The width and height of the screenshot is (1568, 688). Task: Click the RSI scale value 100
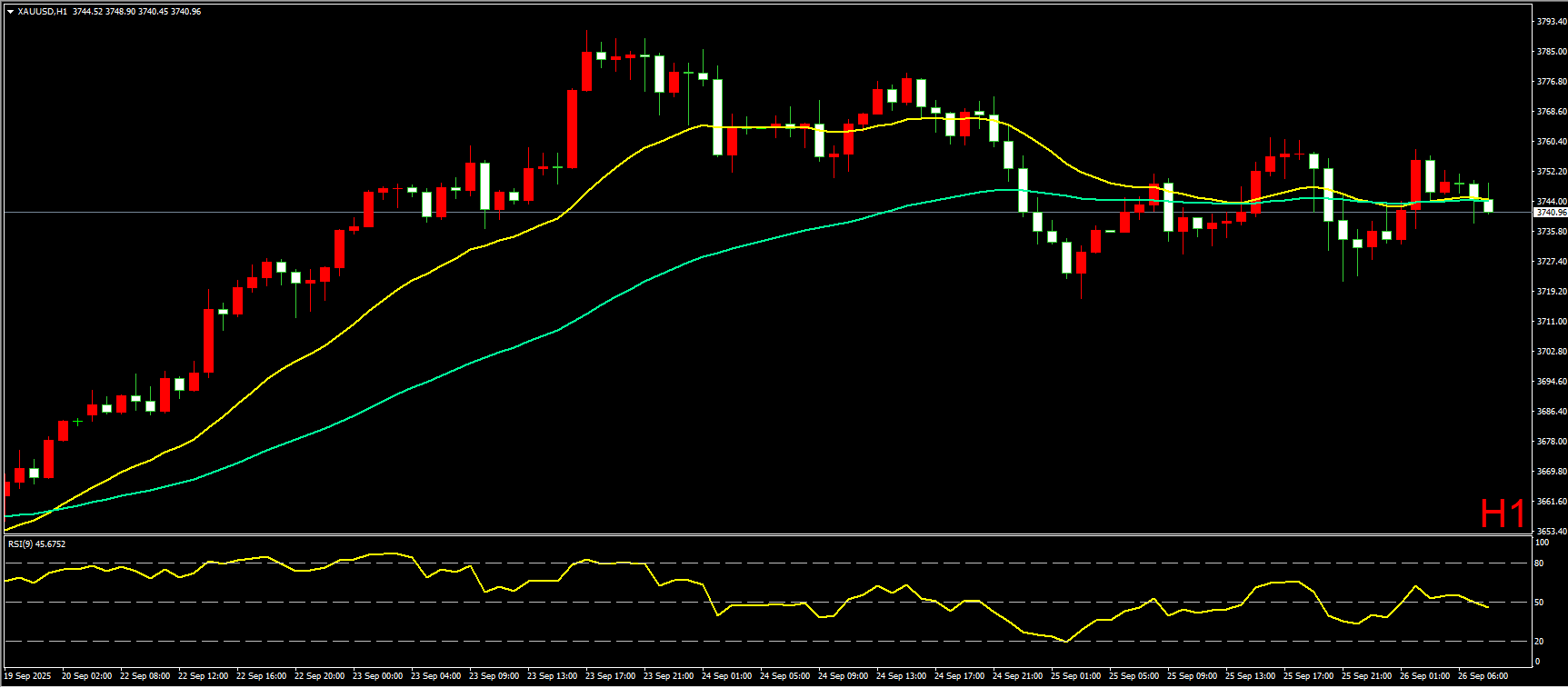(1542, 543)
